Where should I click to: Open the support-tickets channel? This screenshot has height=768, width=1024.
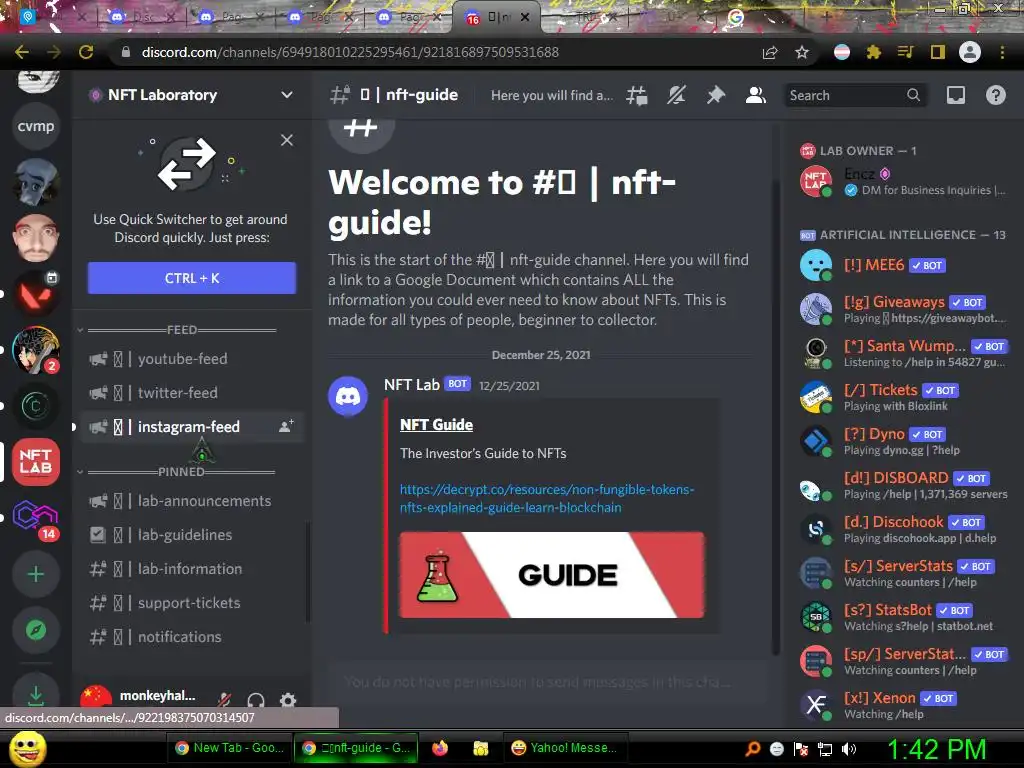coord(191,603)
